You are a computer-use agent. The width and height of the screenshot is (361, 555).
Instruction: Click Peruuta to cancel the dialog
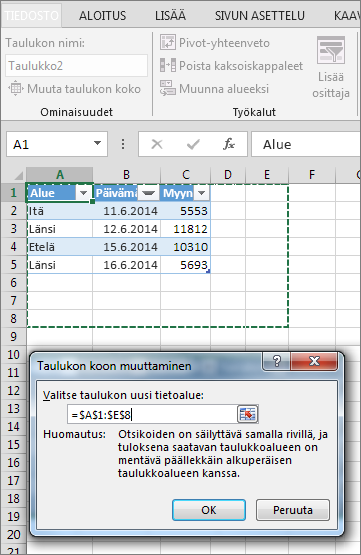293,510
